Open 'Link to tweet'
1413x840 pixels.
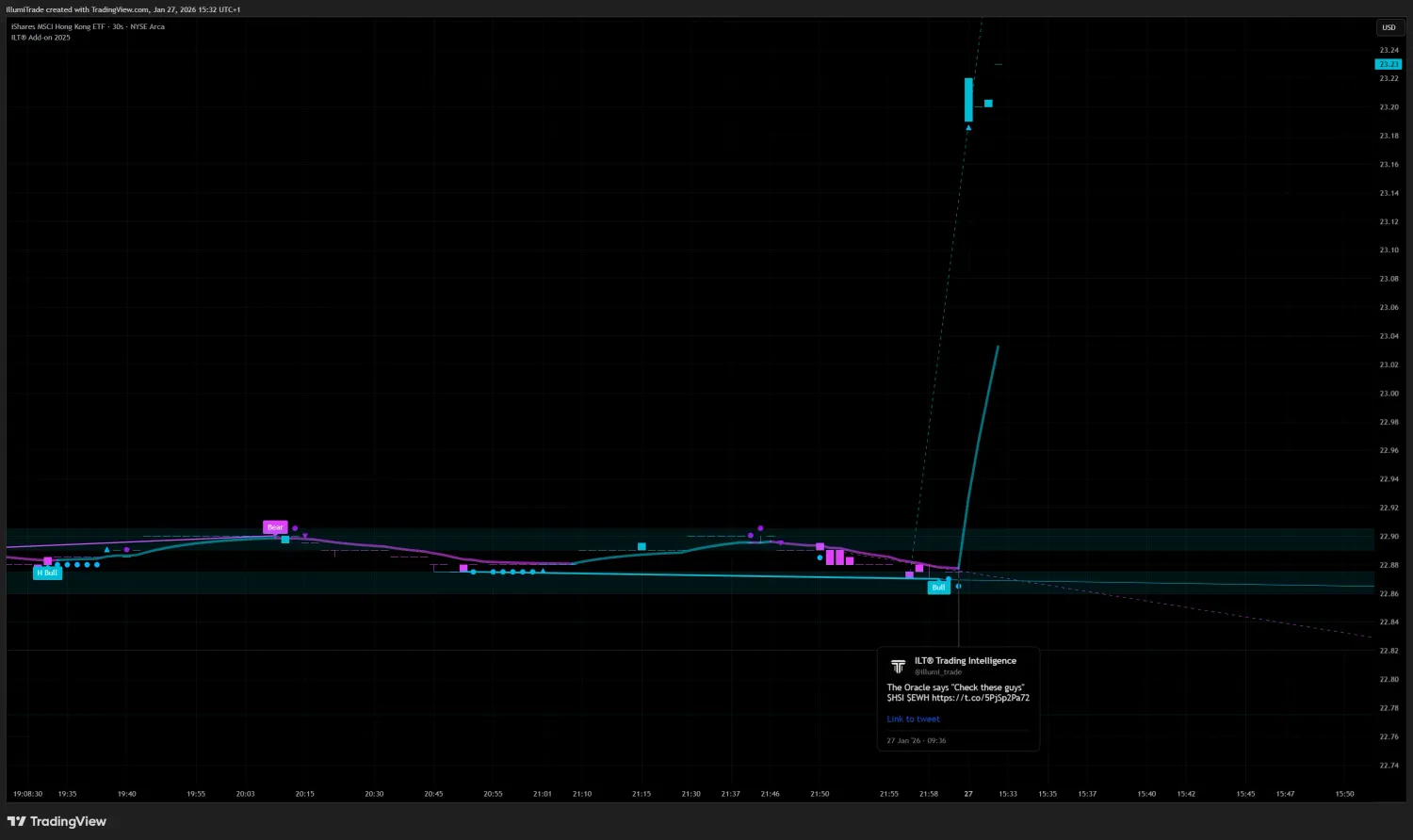(913, 719)
